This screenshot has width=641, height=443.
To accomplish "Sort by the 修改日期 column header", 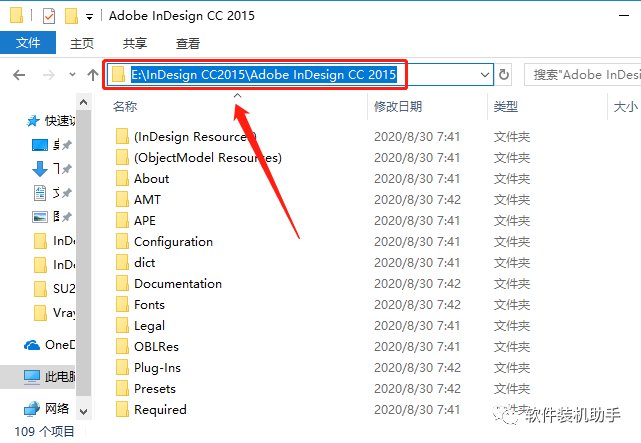I will (398, 107).
